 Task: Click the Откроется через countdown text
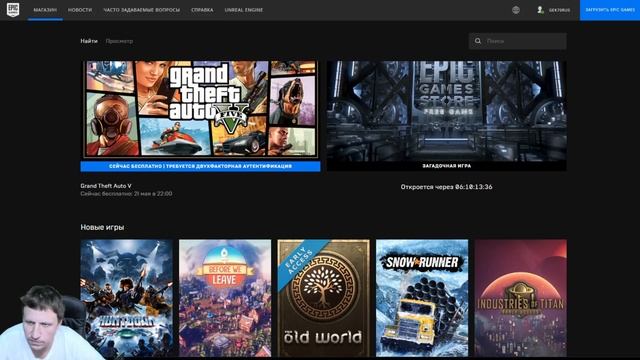tap(447, 187)
